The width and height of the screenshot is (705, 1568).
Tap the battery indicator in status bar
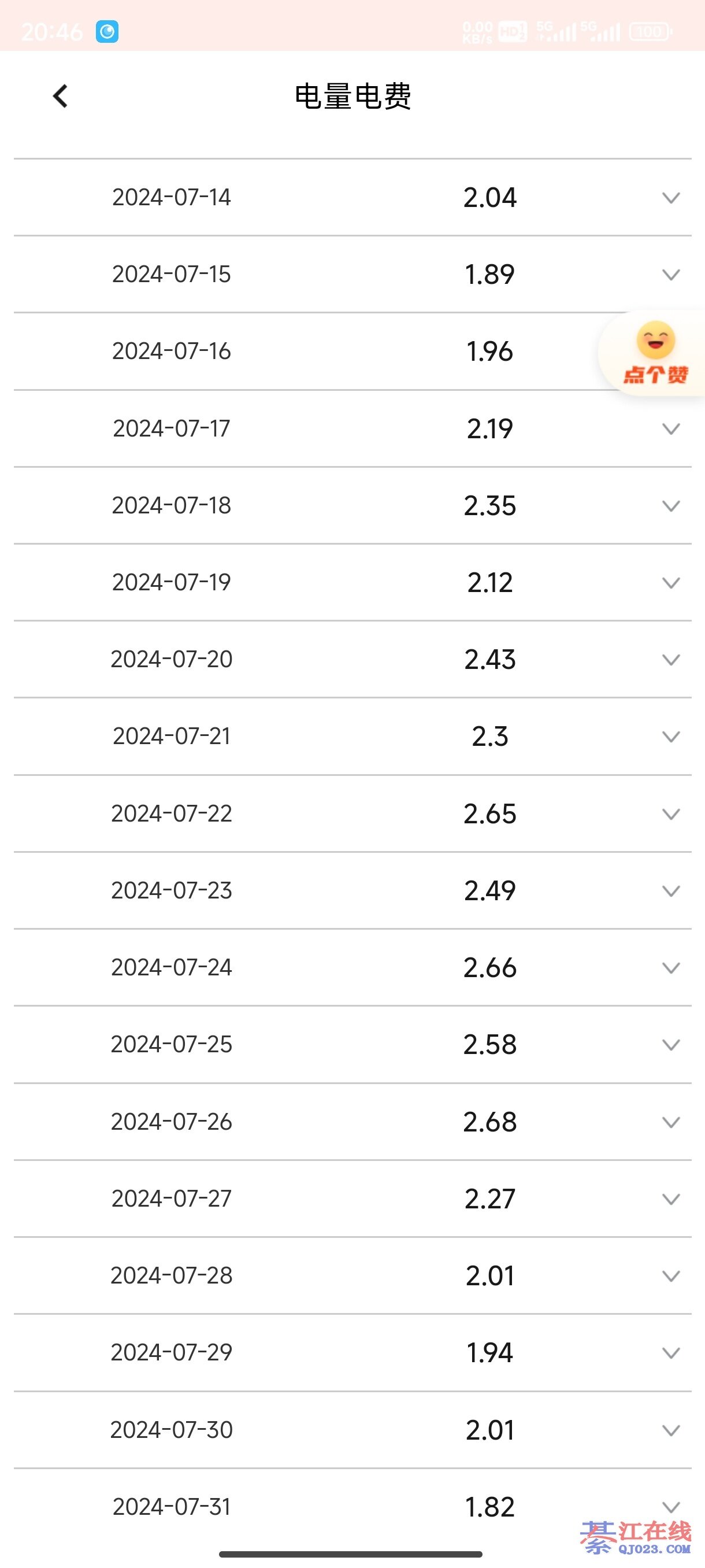(x=650, y=32)
